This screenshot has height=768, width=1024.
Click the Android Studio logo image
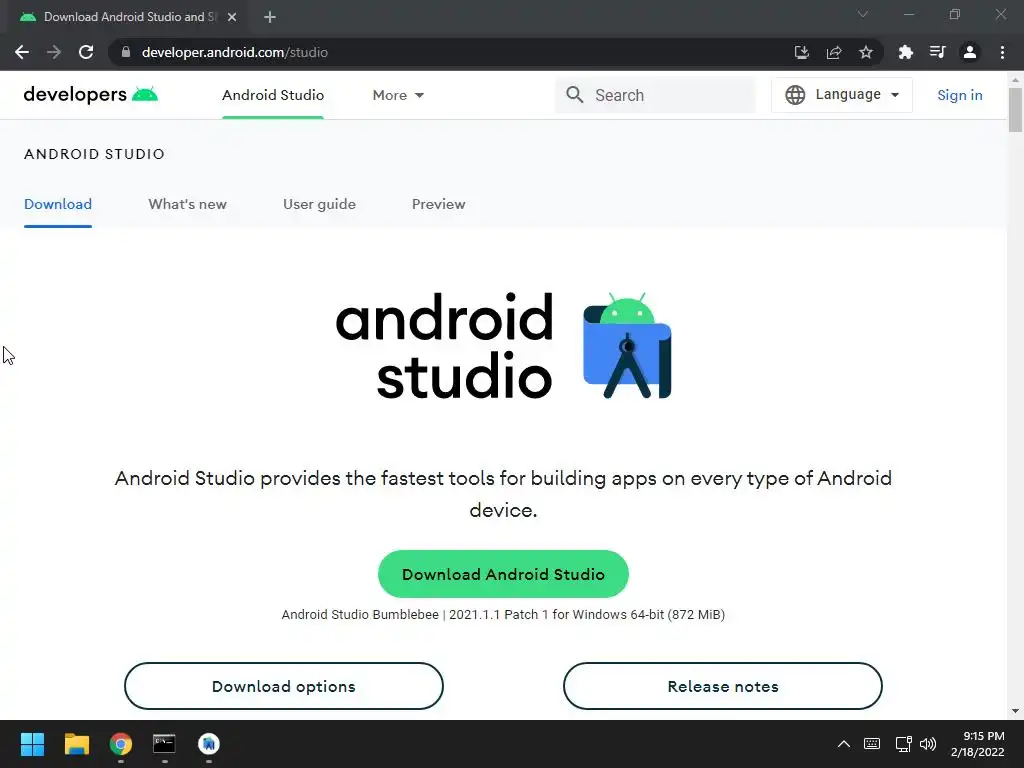[504, 345]
